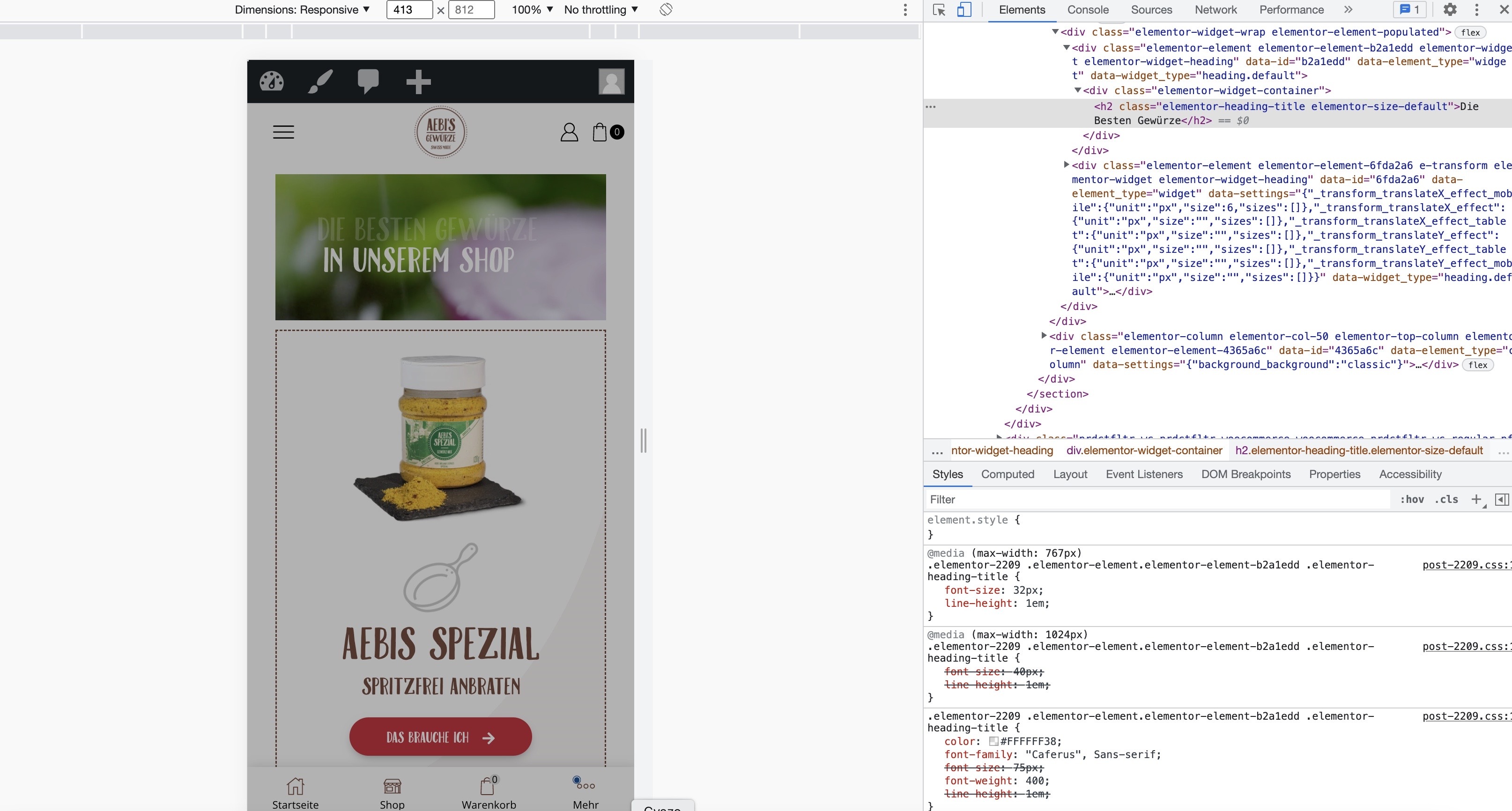Toggle the :hov element state panel

[1412, 500]
